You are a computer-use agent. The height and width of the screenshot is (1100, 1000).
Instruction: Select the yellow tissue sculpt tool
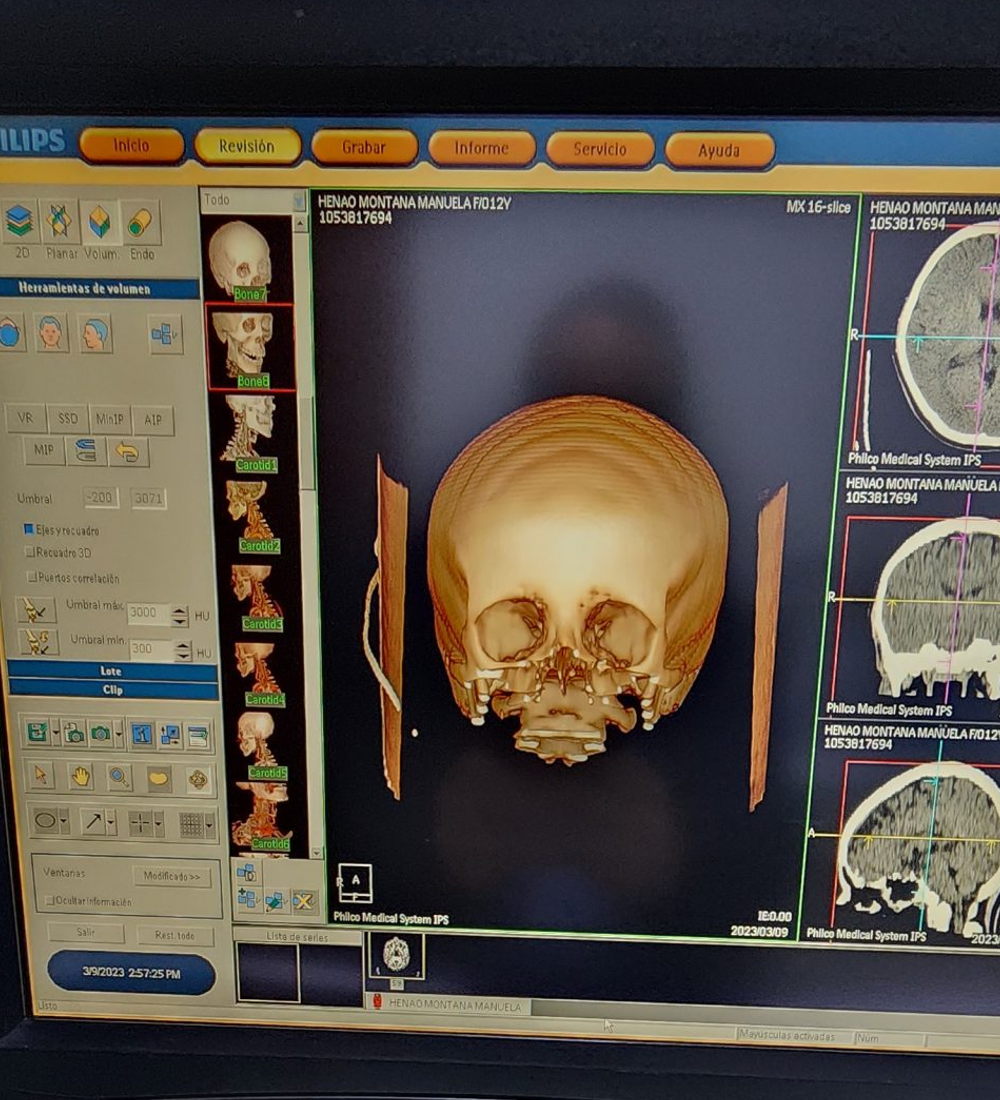coord(159,779)
